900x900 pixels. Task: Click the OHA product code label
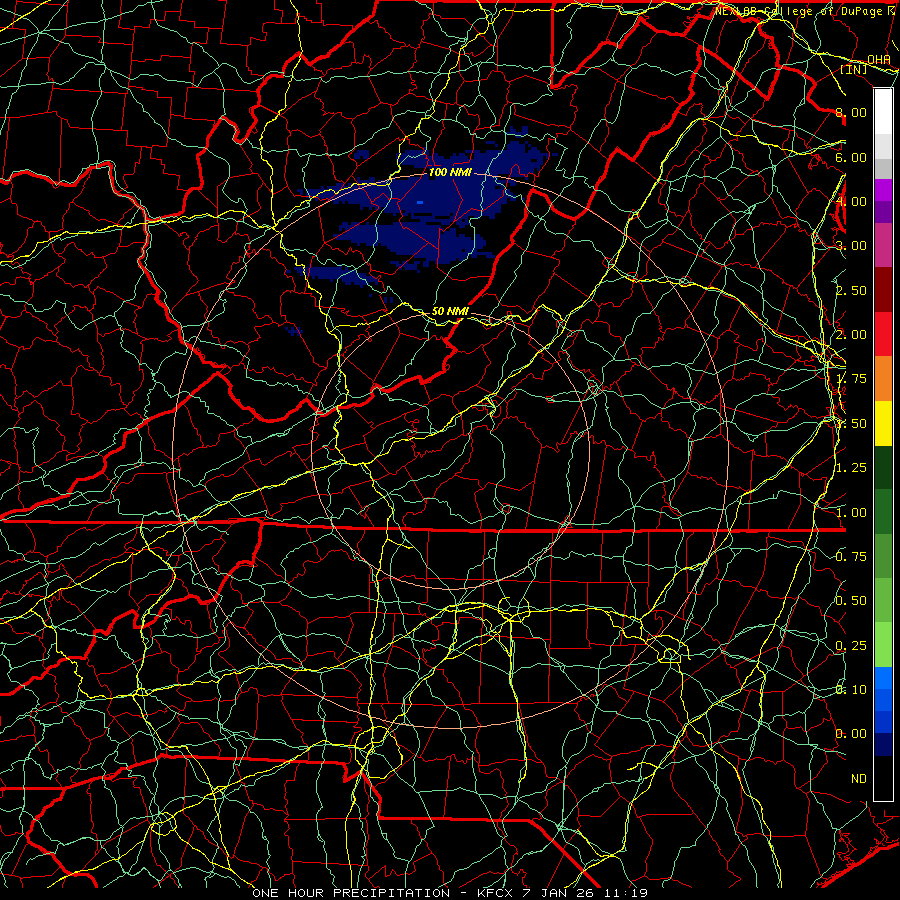(879, 59)
